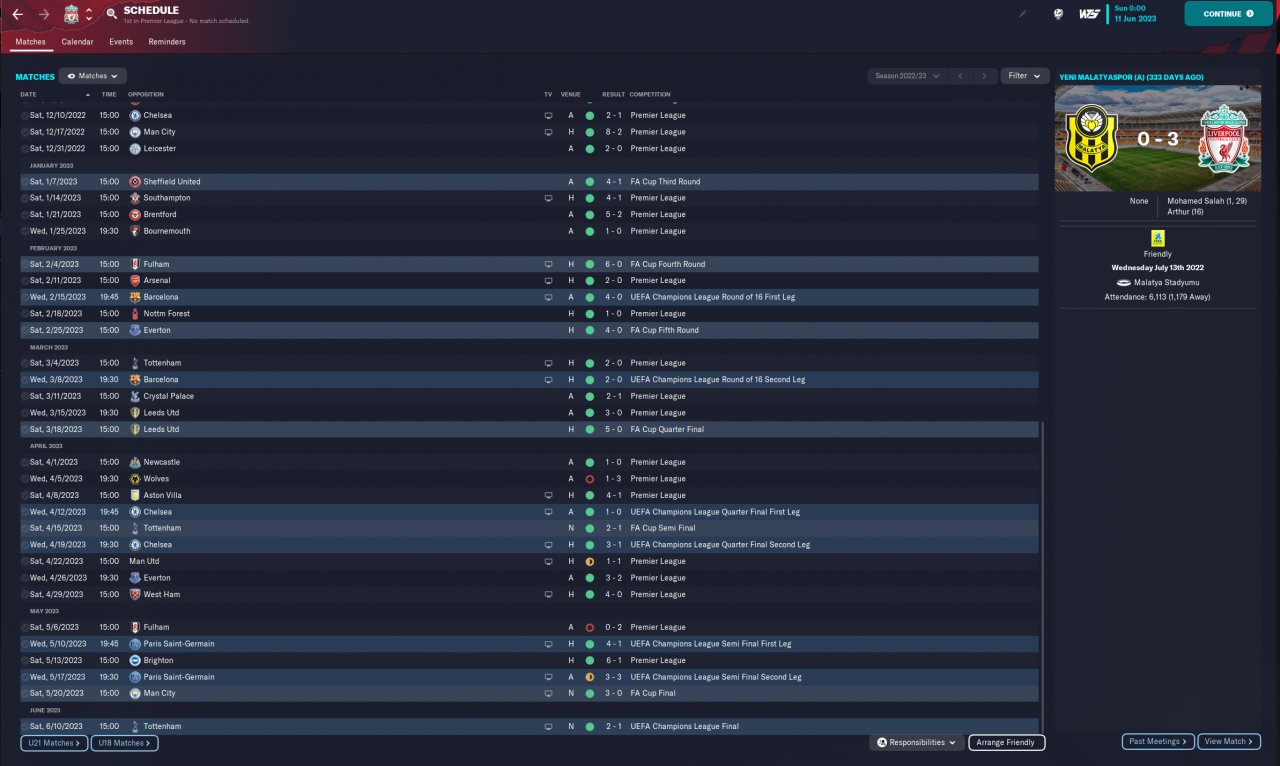Click the Aston Villa club badge
This screenshot has height=766, width=1280.
point(135,495)
